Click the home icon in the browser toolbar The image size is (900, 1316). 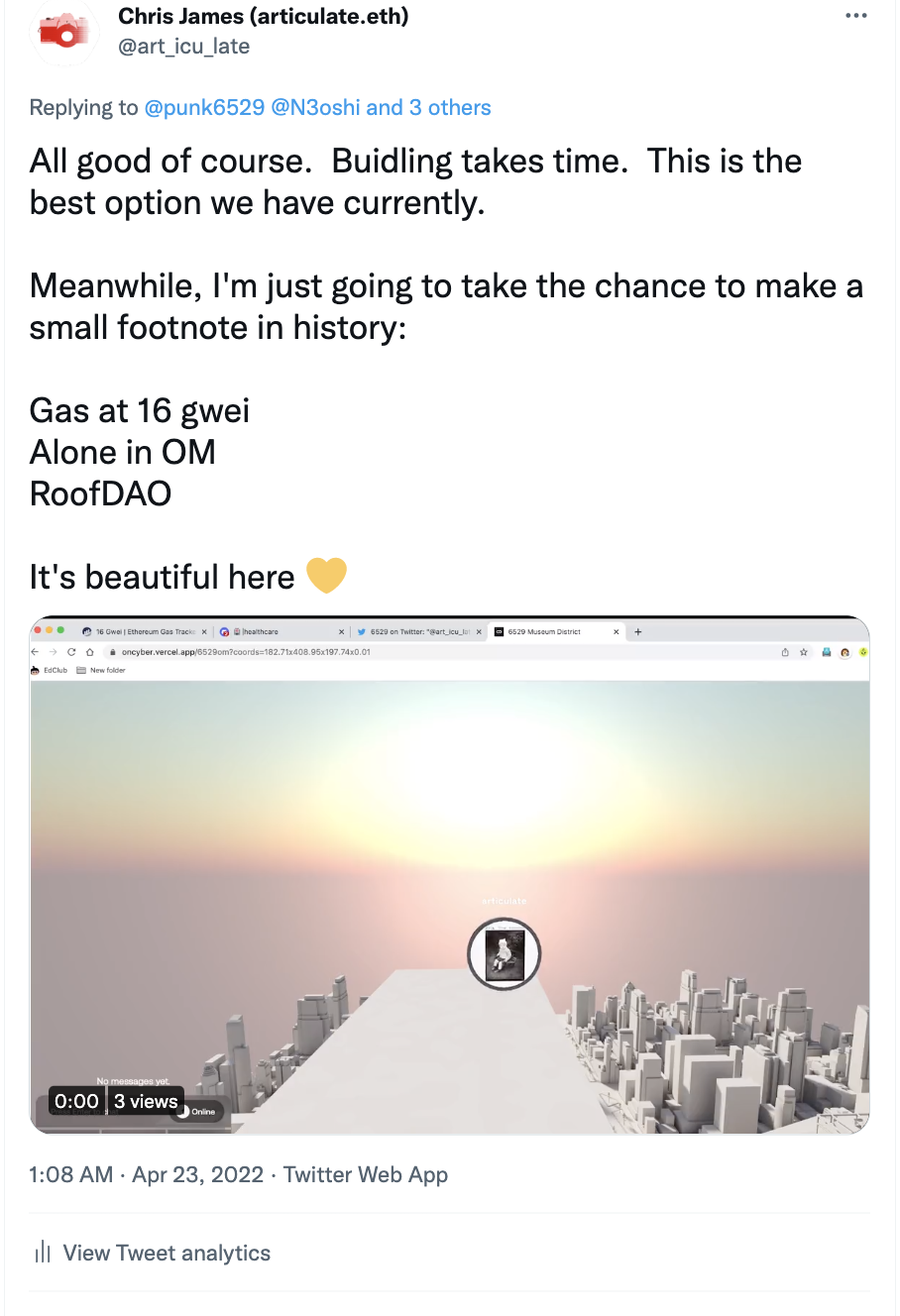click(90, 652)
